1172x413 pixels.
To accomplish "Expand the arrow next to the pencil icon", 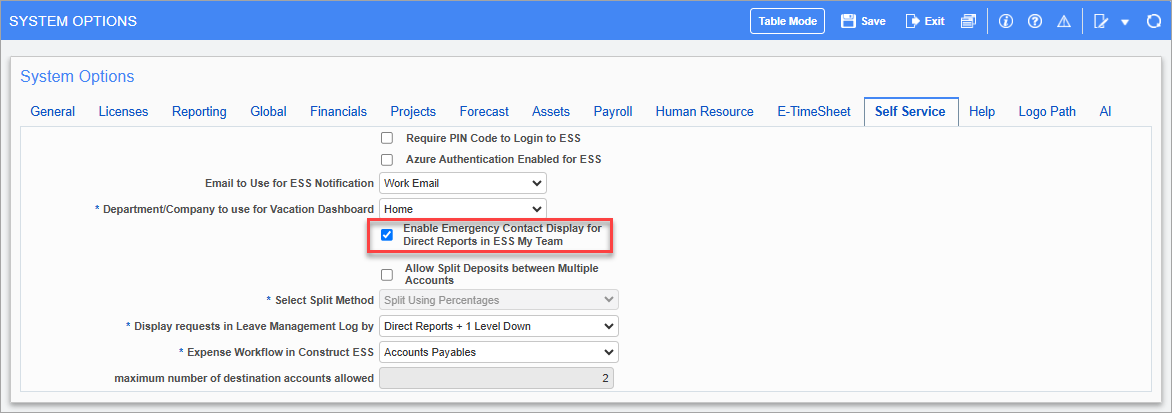I will tap(1125, 22).
